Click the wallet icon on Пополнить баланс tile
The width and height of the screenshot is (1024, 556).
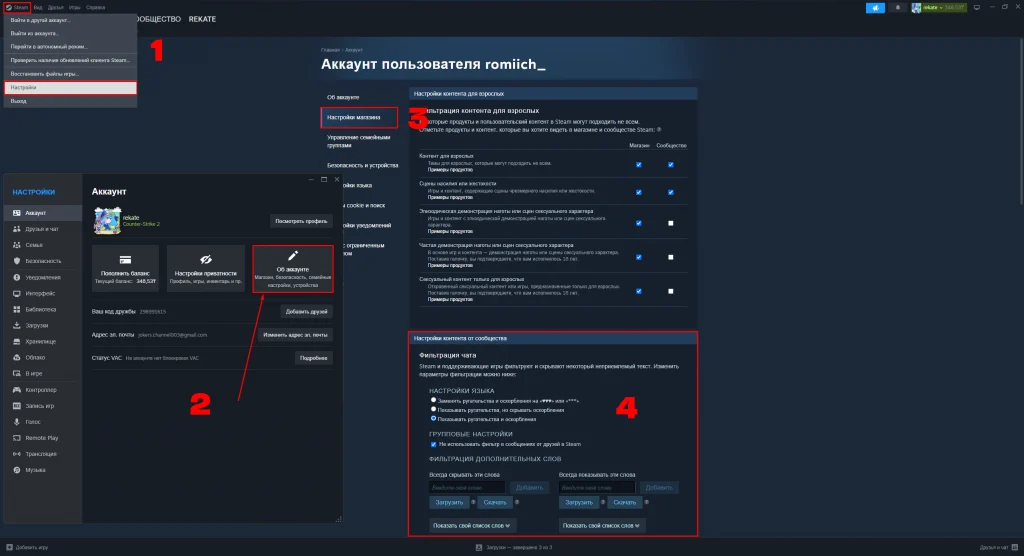point(126,257)
